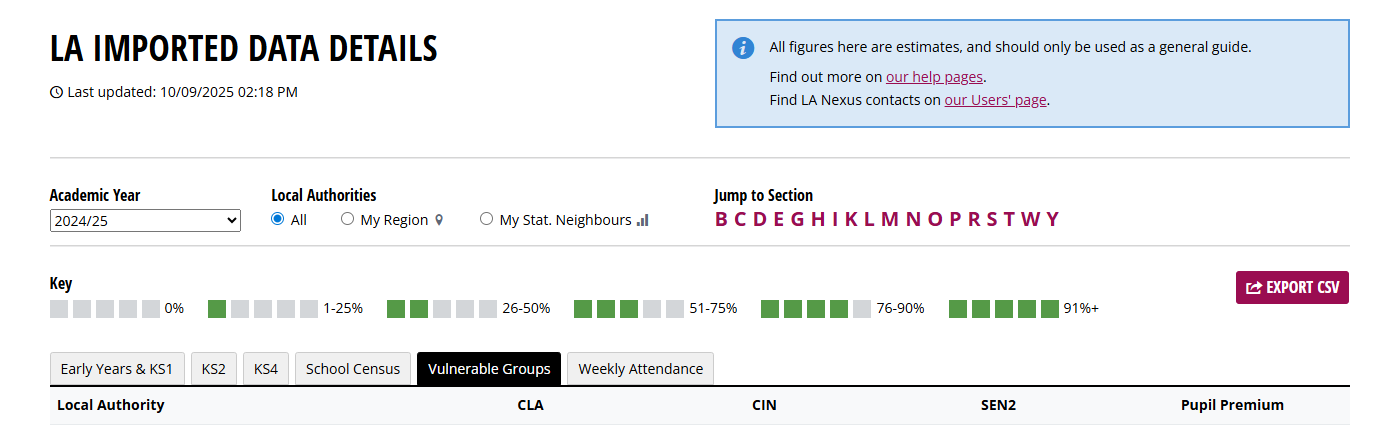Click the Pupil Premium column header
The height and width of the screenshot is (425, 1400).
(1232, 405)
